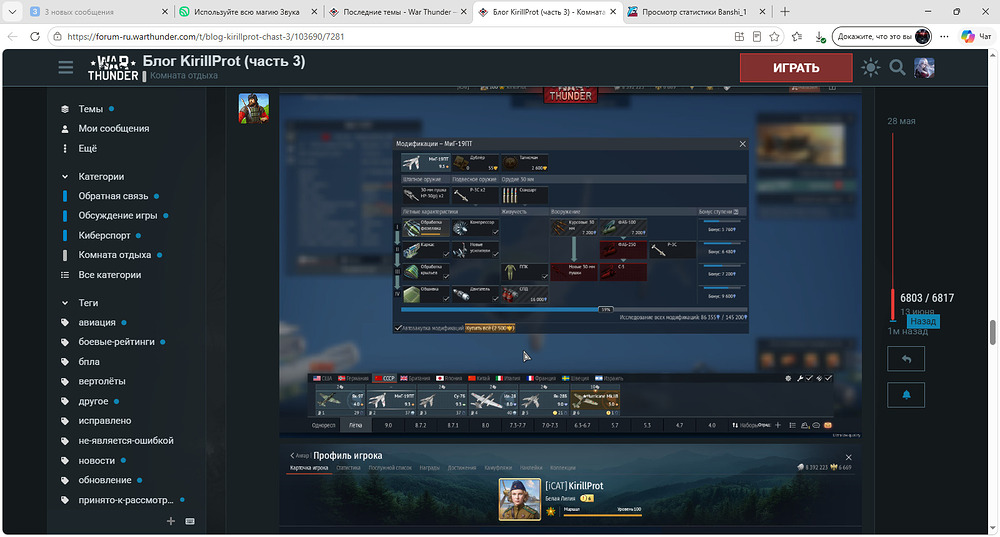Add page to favorites star icon
Screen dimensions: 1000x537
pyautogui.click(x=774, y=36)
